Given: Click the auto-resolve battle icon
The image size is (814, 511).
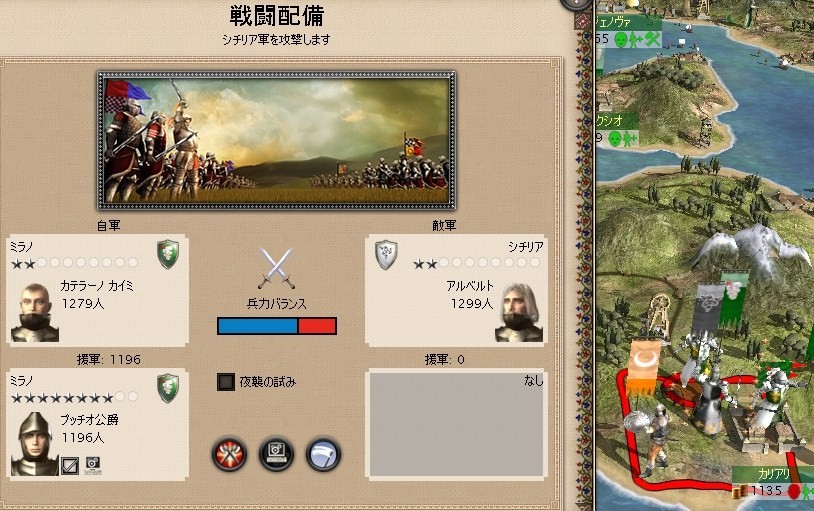Looking at the screenshot, I should point(276,454).
